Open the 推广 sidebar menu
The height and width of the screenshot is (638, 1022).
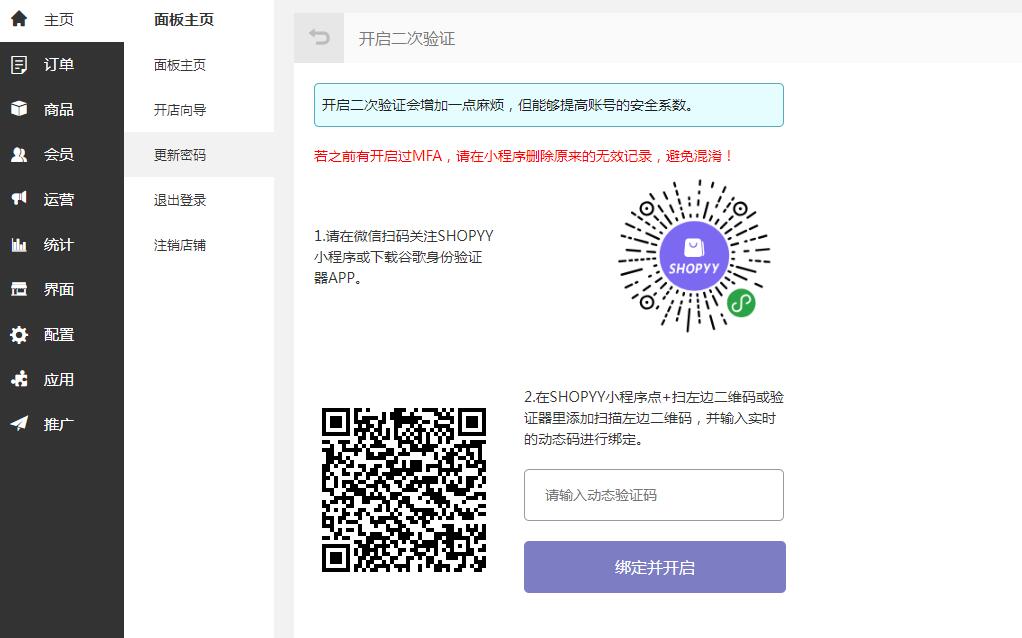[x=62, y=424]
